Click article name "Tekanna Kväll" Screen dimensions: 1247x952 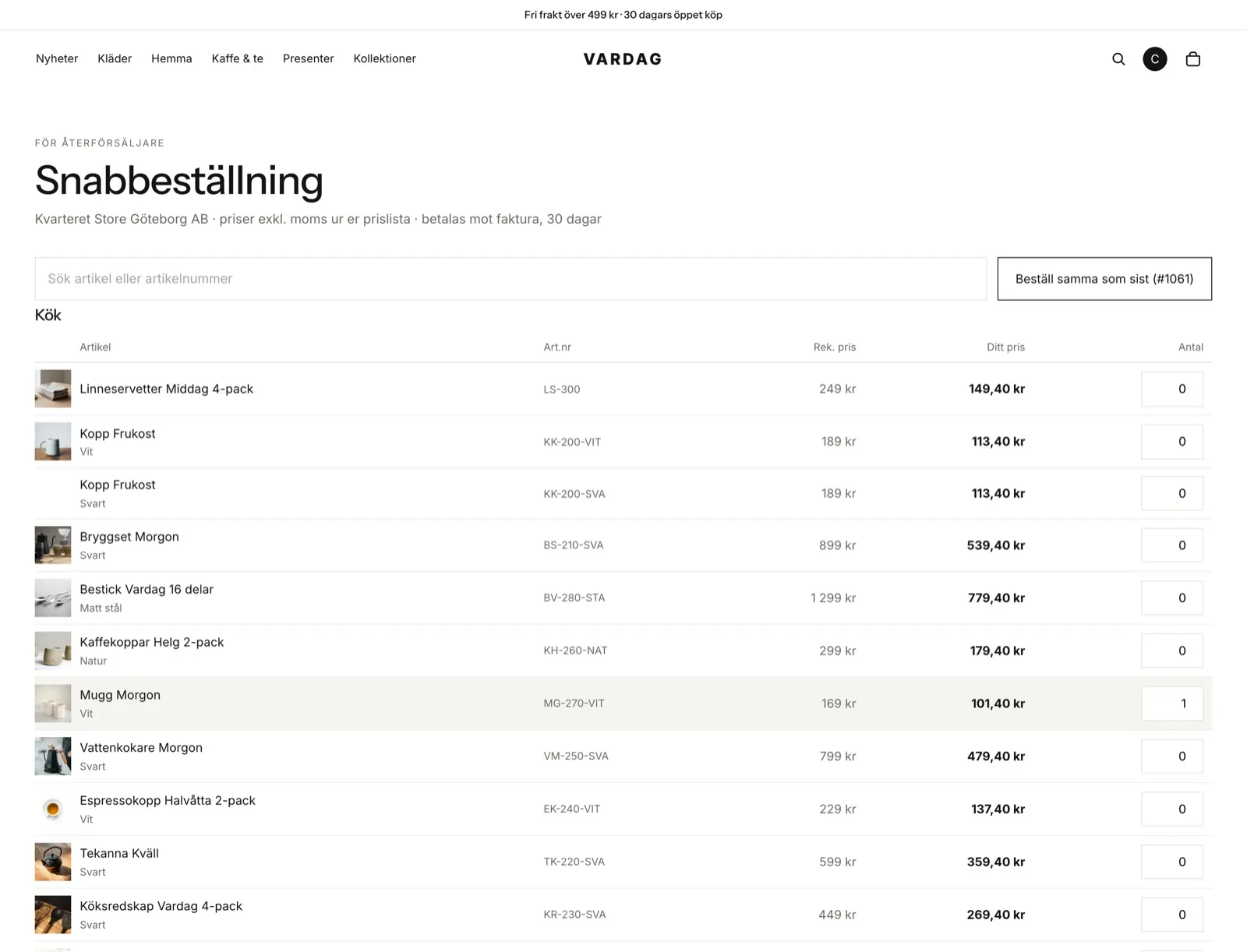pos(119,853)
